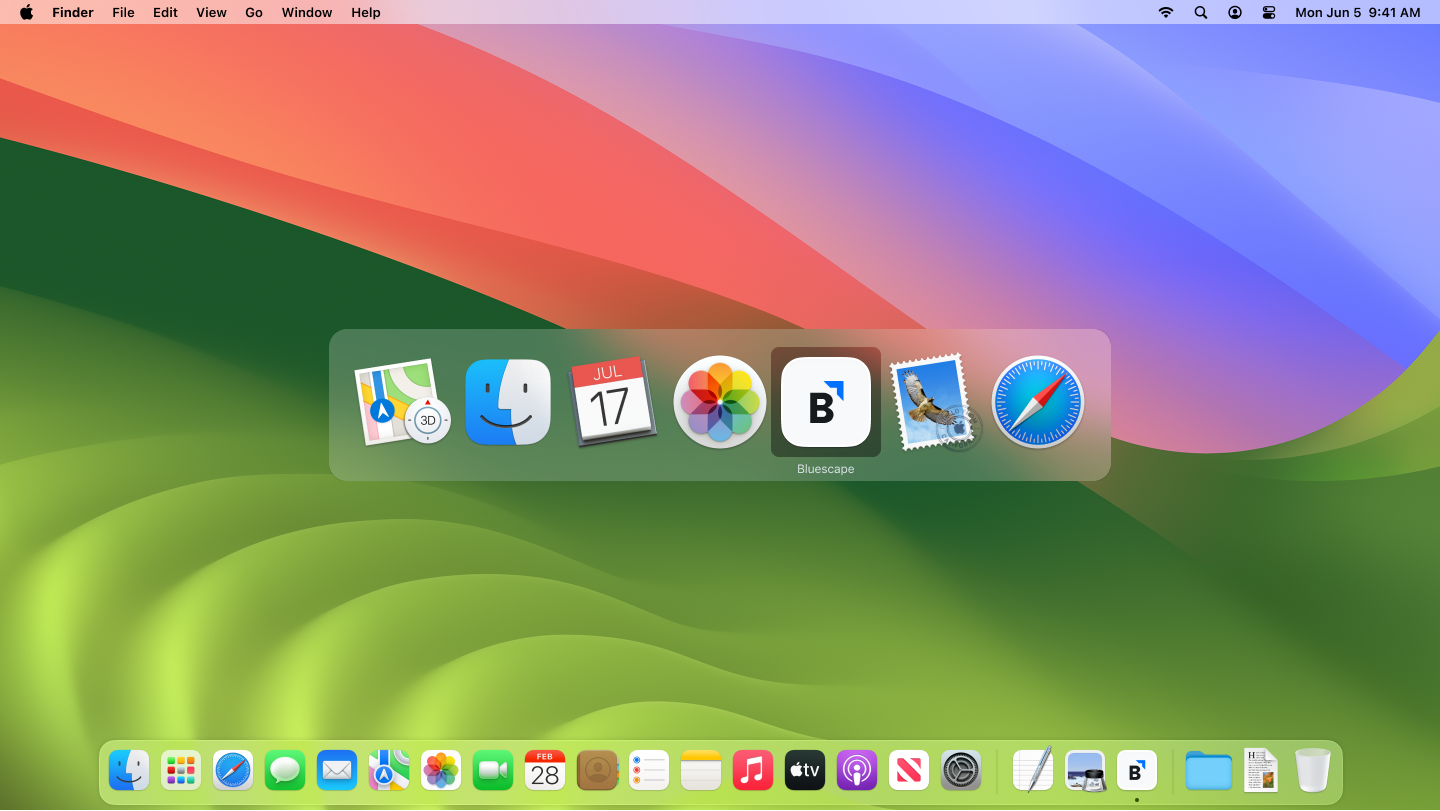
Task: Select Bluescape in the app switcher
Action: click(x=825, y=402)
